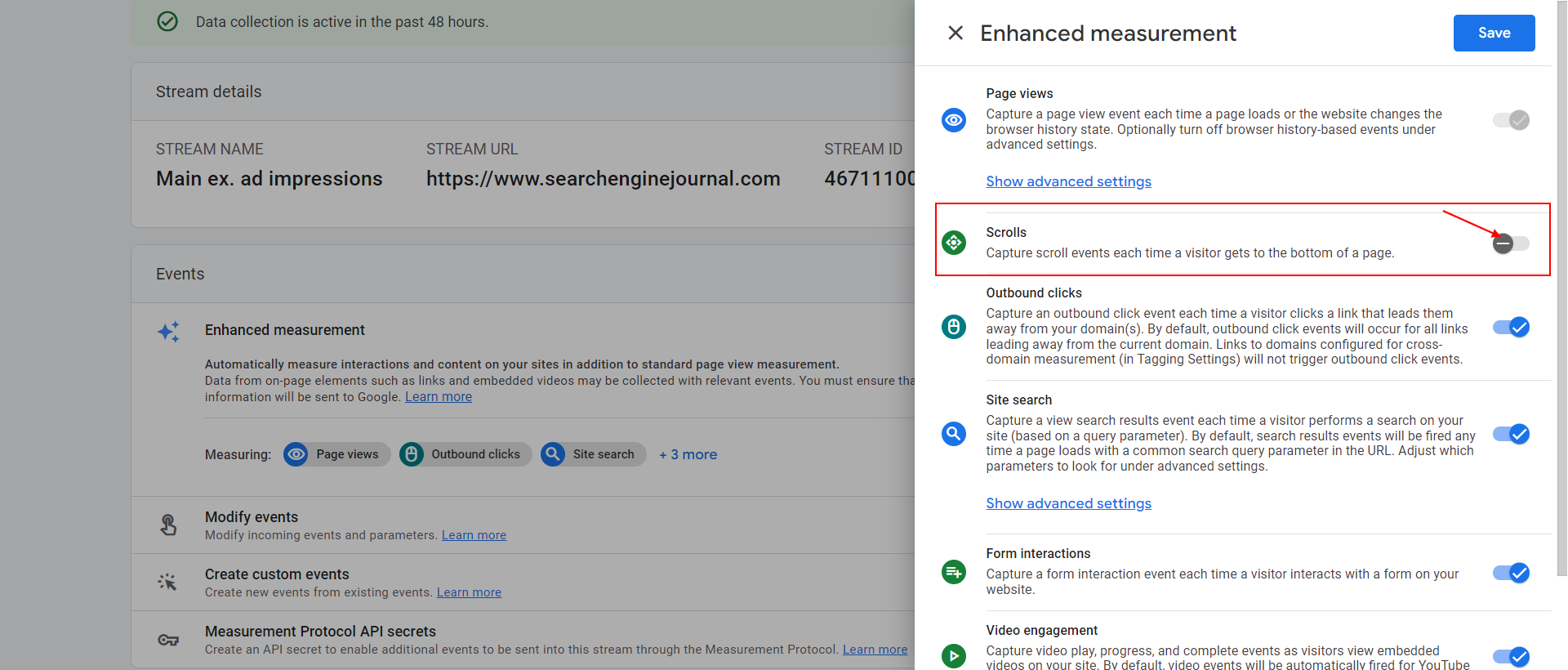The height and width of the screenshot is (670, 1568).
Task: Open Measurement Protocol API secrets row
Action: [x=523, y=640]
